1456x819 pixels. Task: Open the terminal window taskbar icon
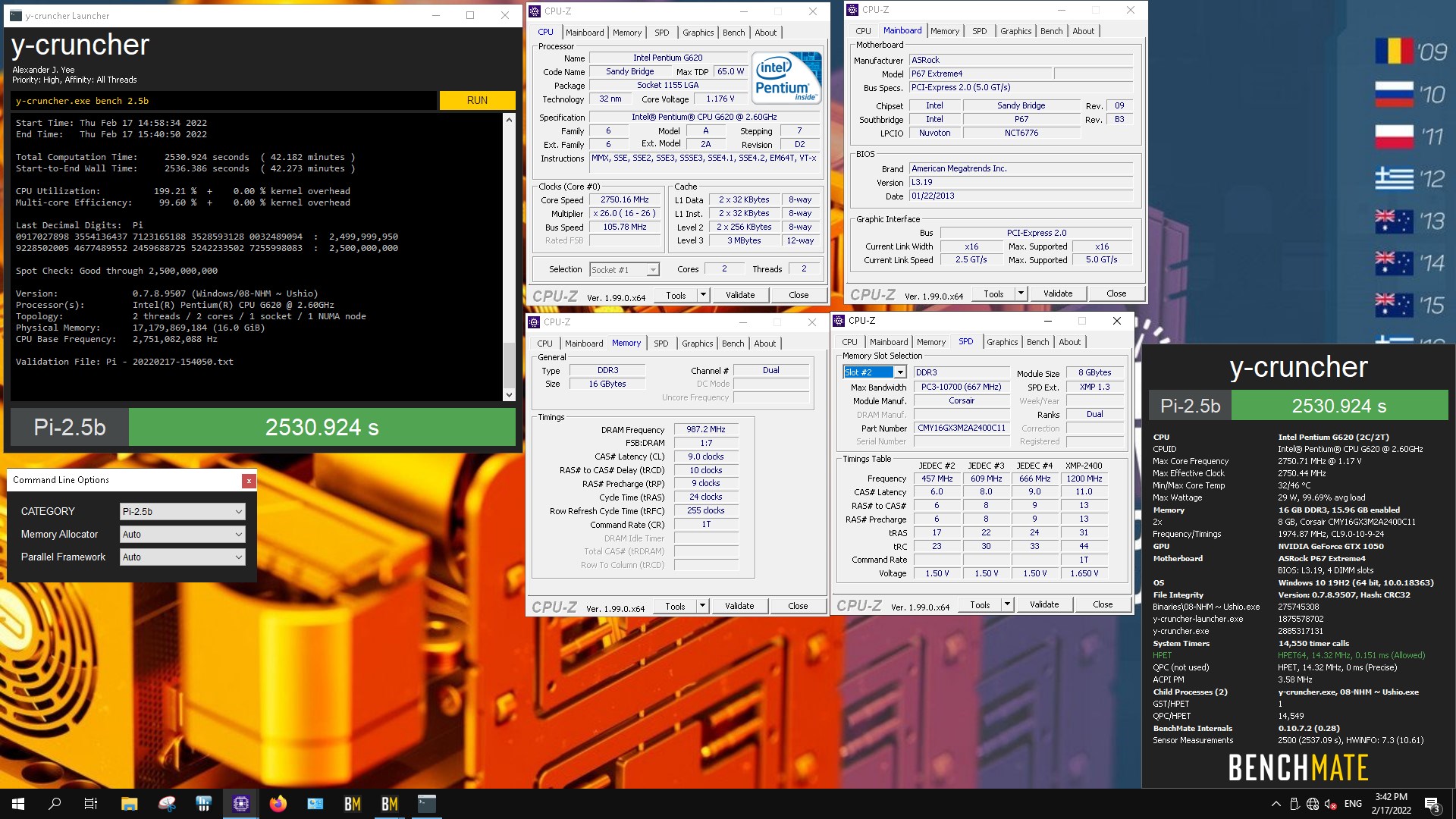427,804
